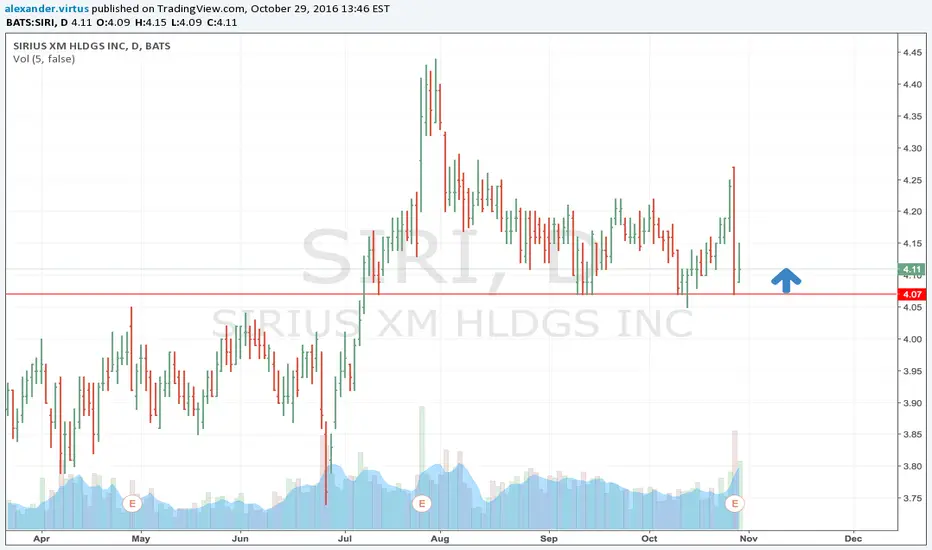This screenshot has height=550, width=932.
Task: Click the Jun label on time axis
Action: tap(240, 539)
